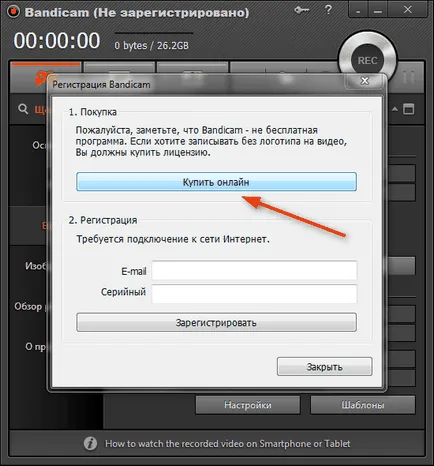This screenshot has height=466, width=434.
Task: Click the Купить онлайн button
Action: (216, 182)
